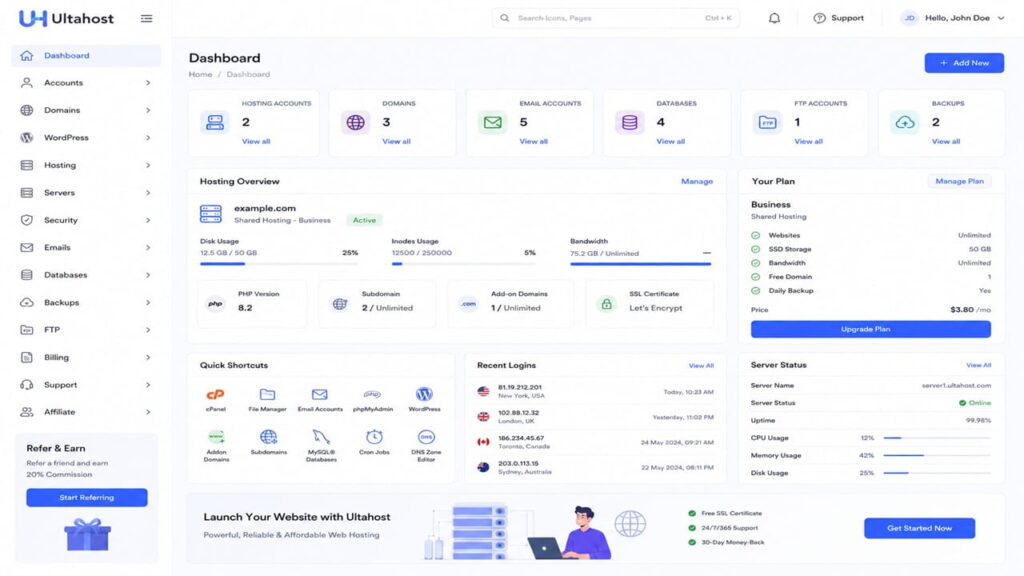The height and width of the screenshot is (576, 1024).
Task: Open Backups in the sidebar
Action: (x=86, y=302)
